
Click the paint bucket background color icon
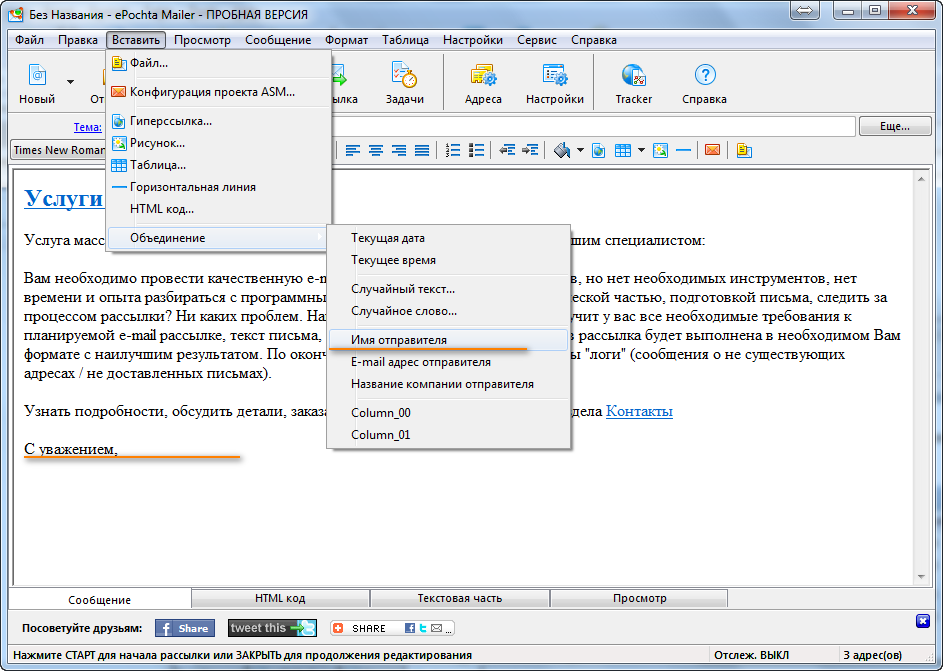[x=562, y=150]
